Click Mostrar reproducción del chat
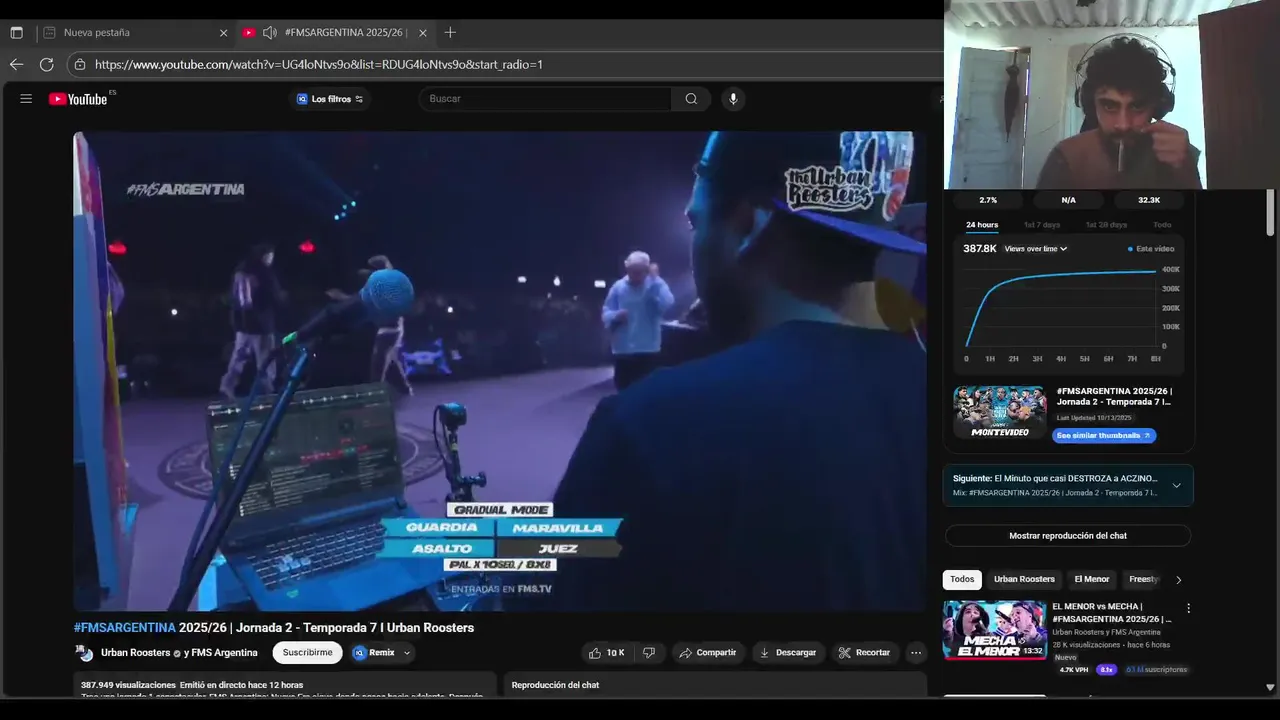The width and height of the screenshot is (1280, 720). [x=1068, y=536]
